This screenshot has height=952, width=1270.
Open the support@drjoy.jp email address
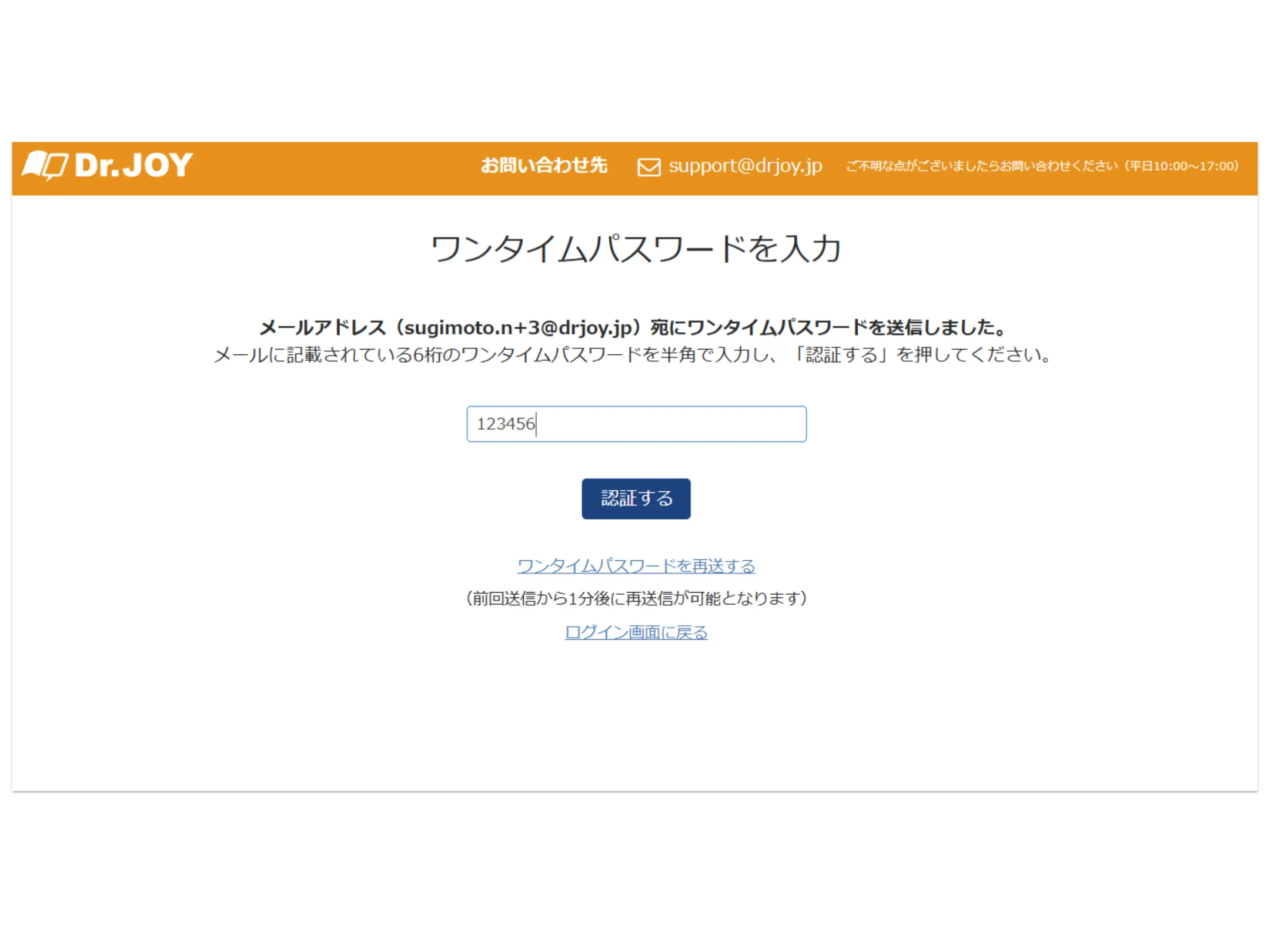(745, 166)
